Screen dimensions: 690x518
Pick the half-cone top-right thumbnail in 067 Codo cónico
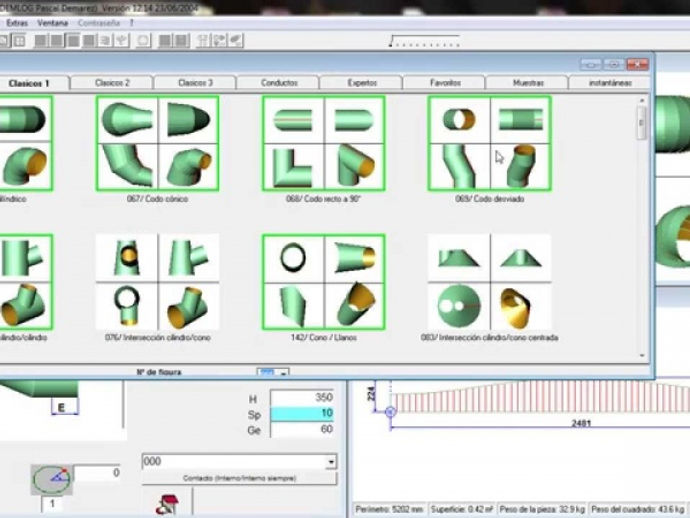coord(188,120)
